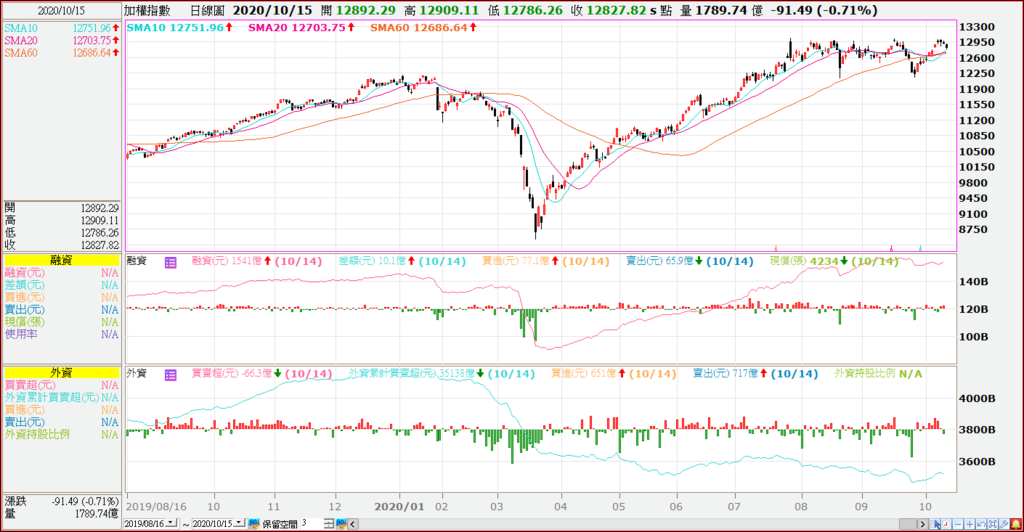Click the 賣出(元) 65.9億 legend in the chart header
Image resolution: width=1024 pixels, height=532 pixels.
(x=690, y=261)
